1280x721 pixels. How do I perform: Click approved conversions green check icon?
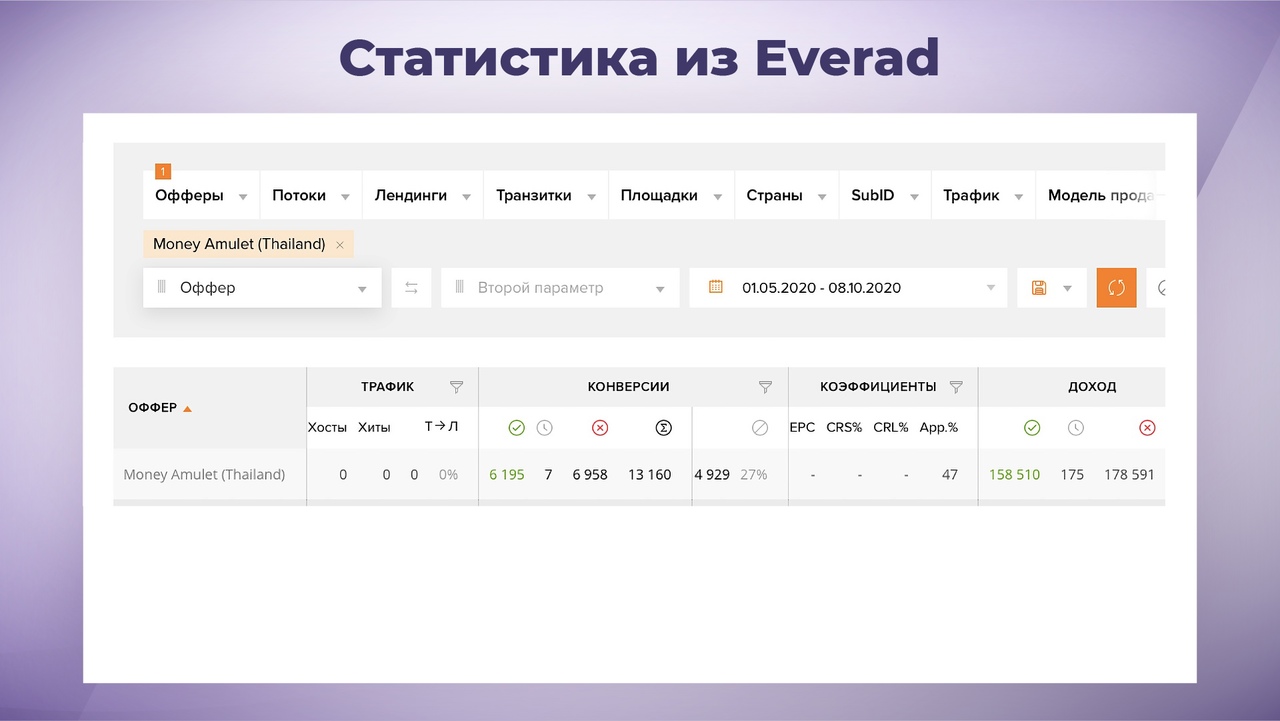click(x=516, y=428)
